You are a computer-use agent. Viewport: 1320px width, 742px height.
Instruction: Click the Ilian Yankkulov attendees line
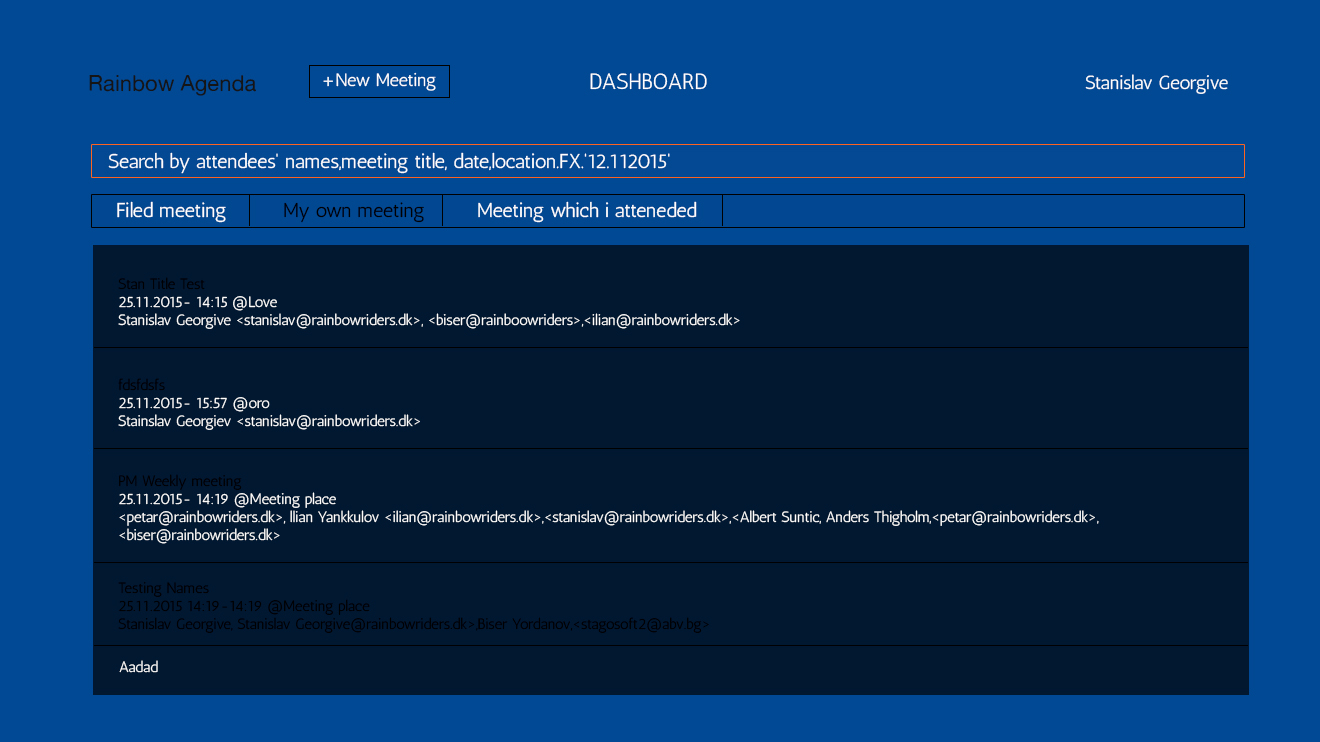pyautogui.click(x=609, y=517)
